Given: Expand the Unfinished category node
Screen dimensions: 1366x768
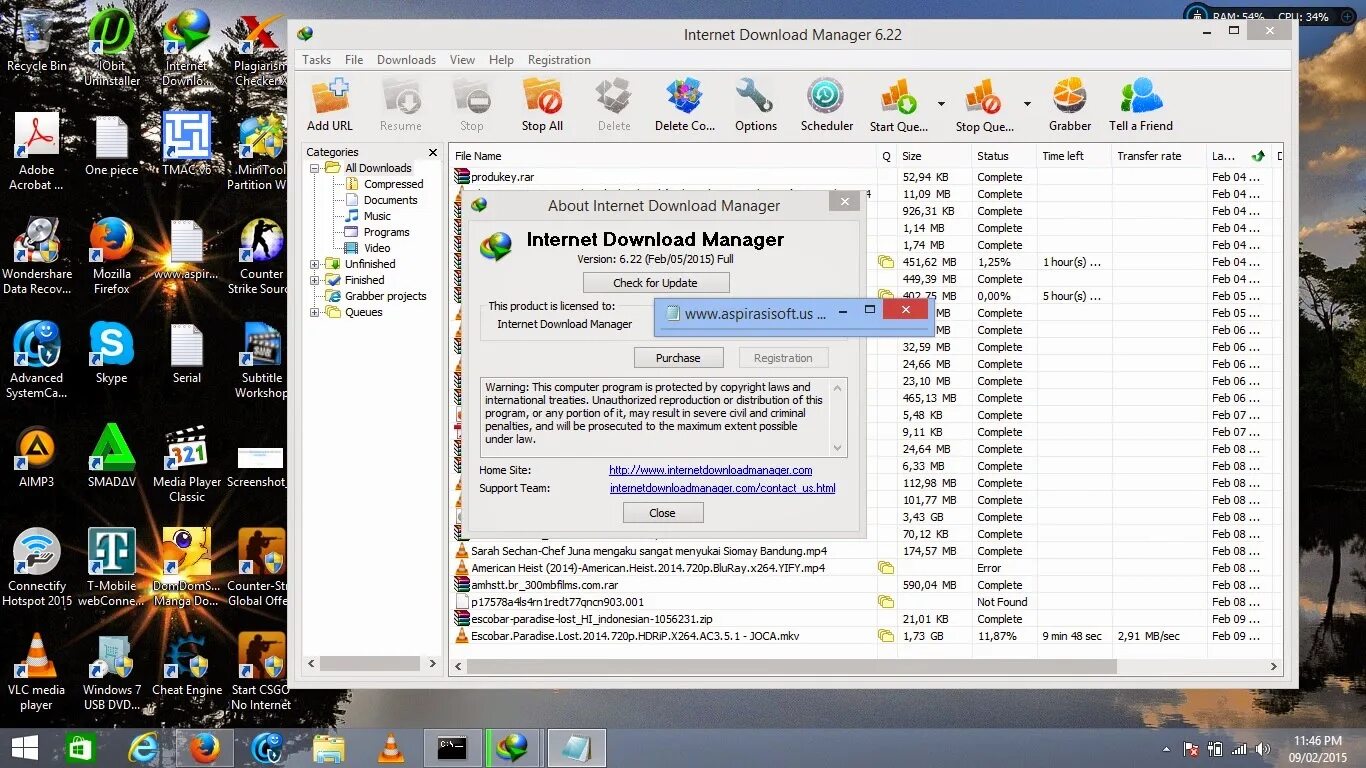Looking at the screenshot, I should pyautogui.click(x=314, y=264).
